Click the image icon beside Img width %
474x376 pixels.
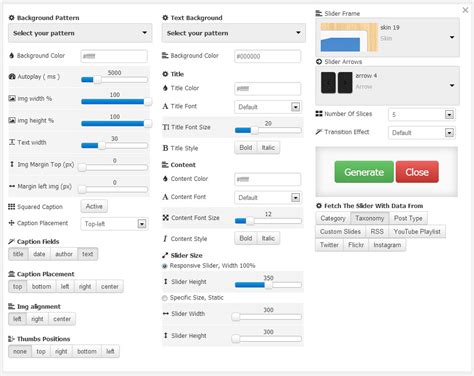tap(12, 99)
